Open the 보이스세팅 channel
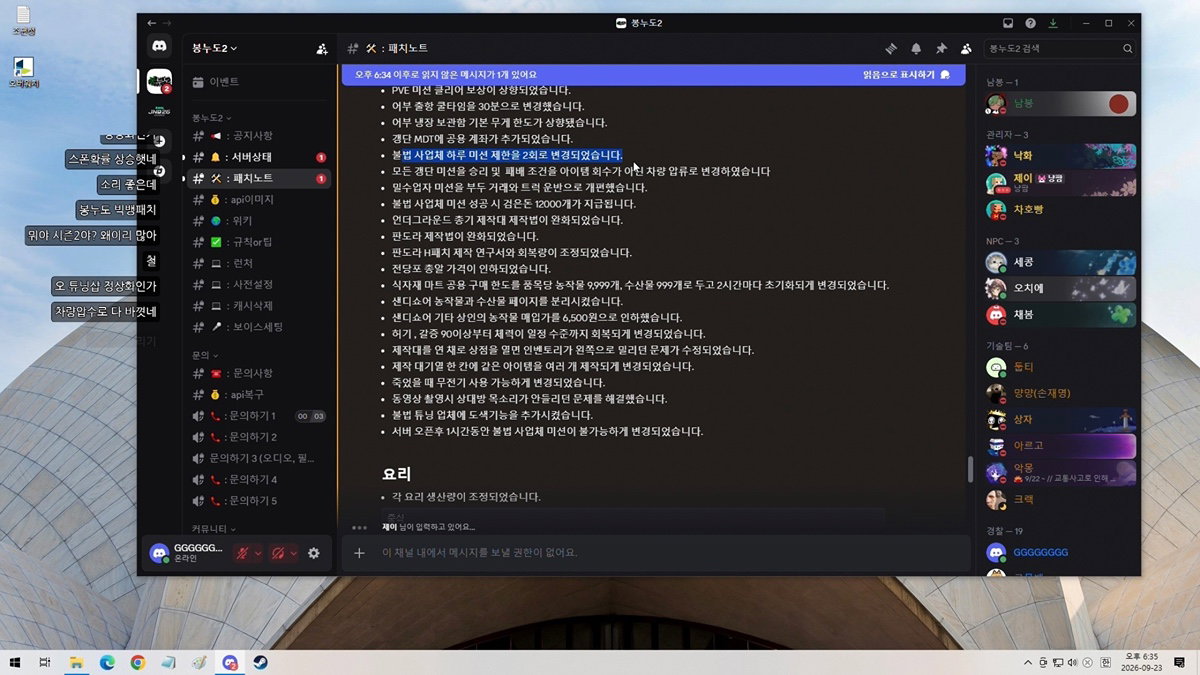 [x=259, y=327]
